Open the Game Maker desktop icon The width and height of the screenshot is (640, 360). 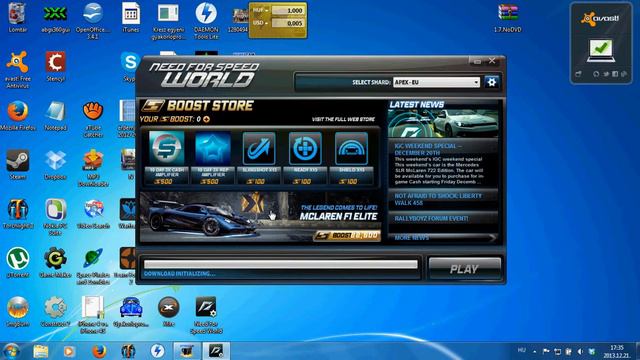pyautogui.click(x=55, y=263)
